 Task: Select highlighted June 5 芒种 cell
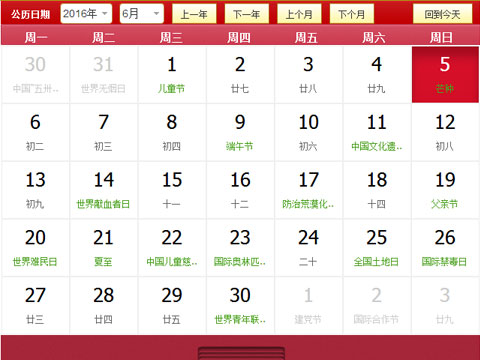click(445, 75)
